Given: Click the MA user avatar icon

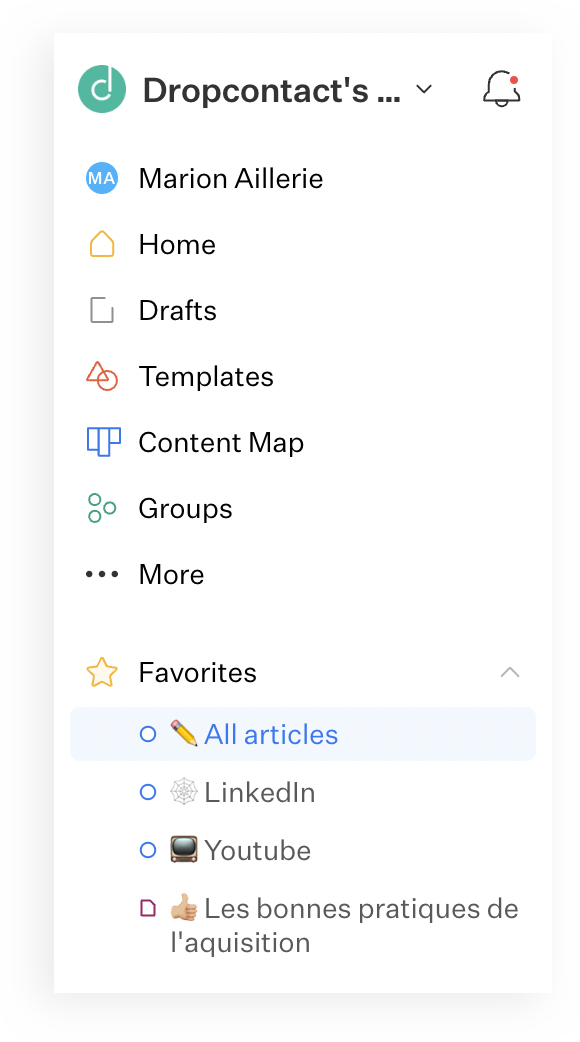Looking at the screenshot, I should point(102,178).
